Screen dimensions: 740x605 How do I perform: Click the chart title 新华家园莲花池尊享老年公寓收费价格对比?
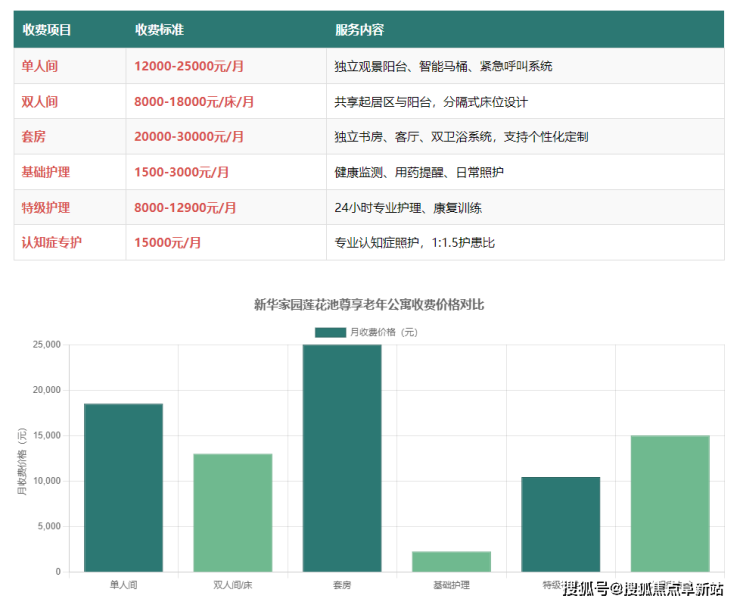(369, 304)
